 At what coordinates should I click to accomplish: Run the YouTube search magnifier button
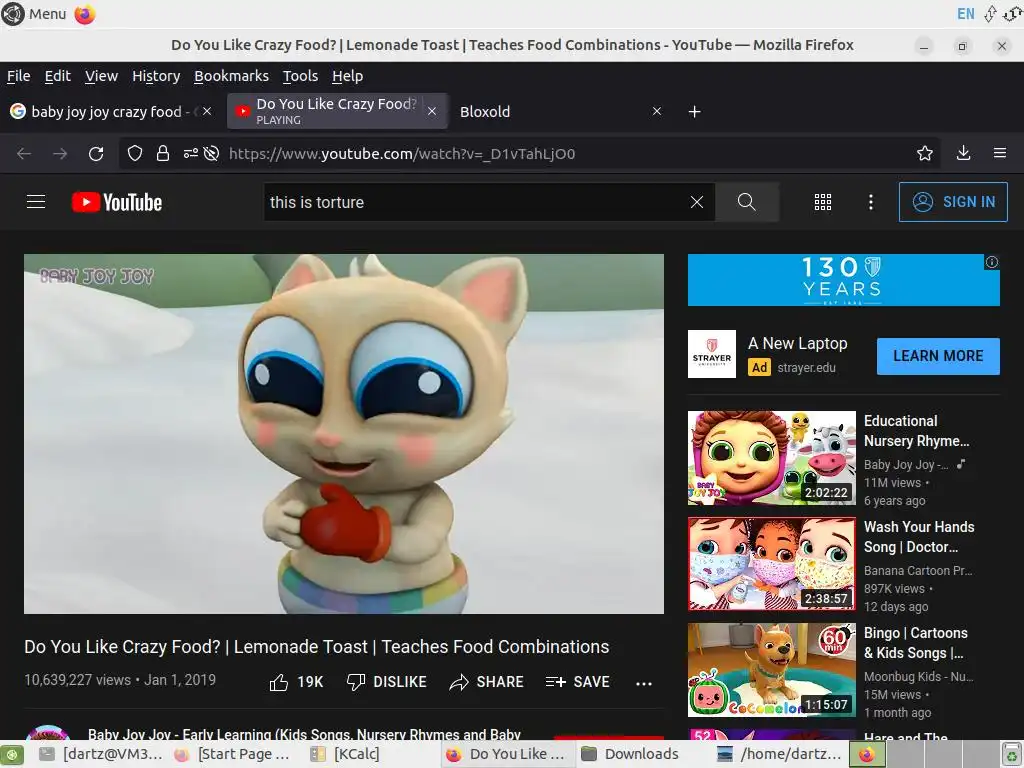[746, 202]
